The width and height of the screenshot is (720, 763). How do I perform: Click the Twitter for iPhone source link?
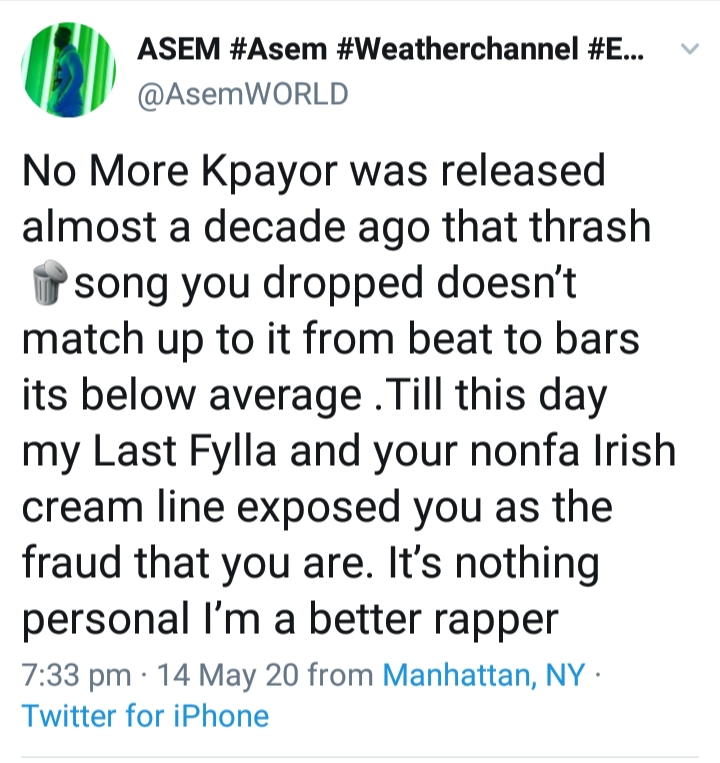pos(145,716)
